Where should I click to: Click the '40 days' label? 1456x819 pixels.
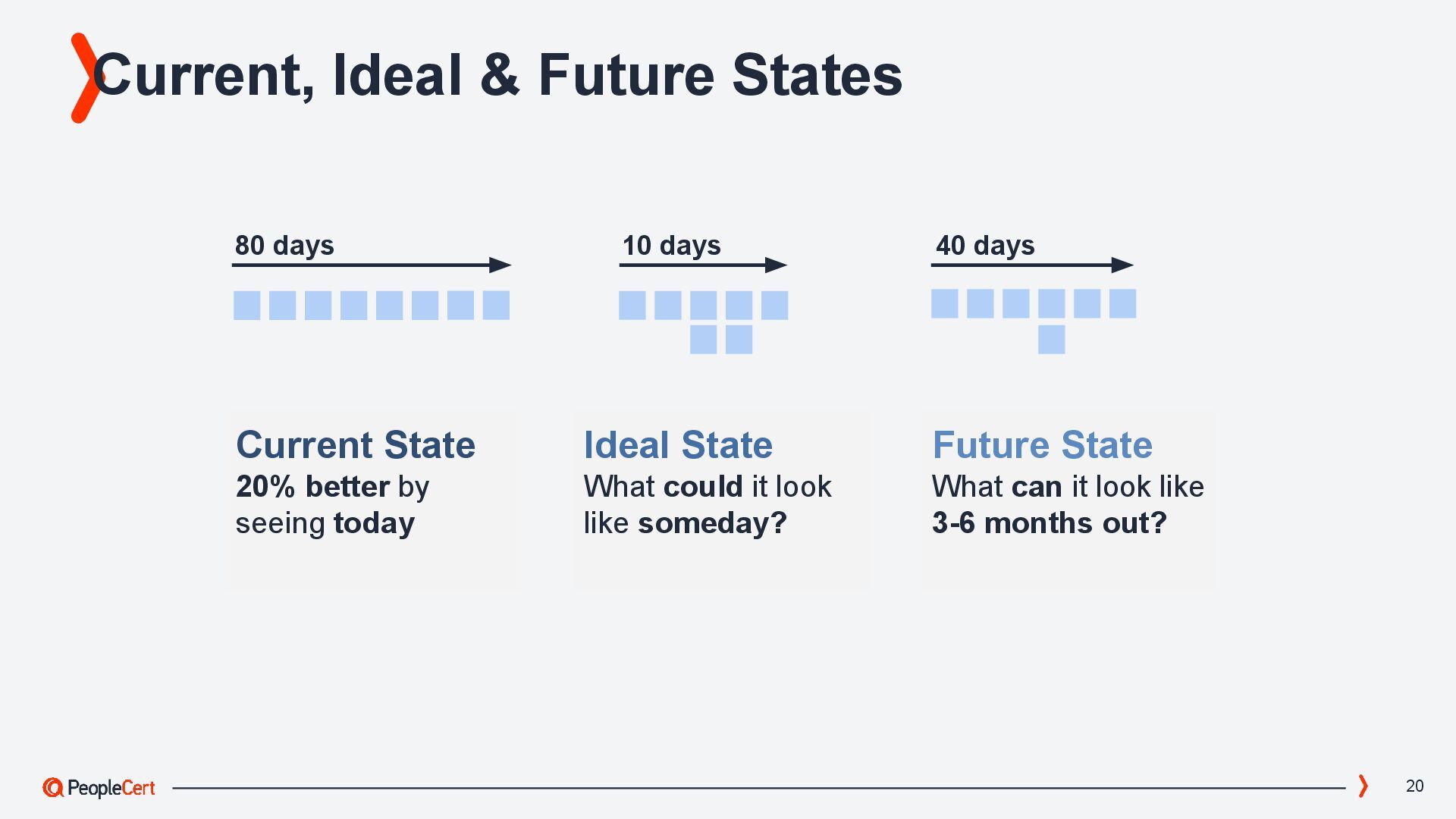(x=985, y=245)
